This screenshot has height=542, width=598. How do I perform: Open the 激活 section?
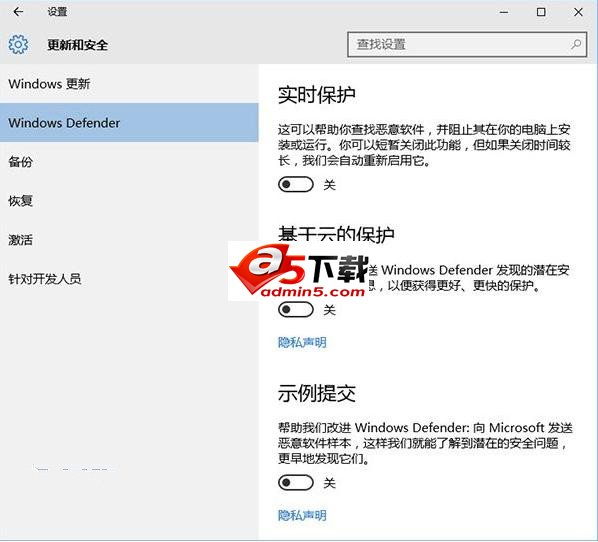129,240
